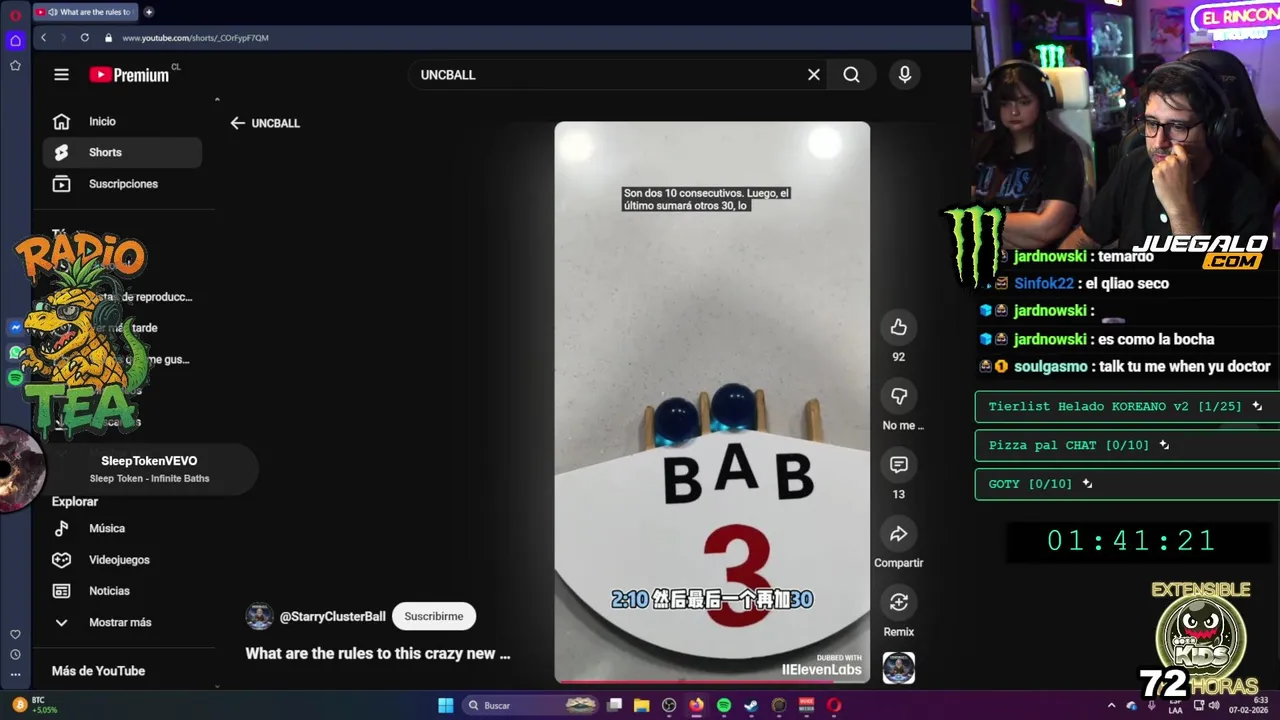This screenshot has width=1280, height=720.
Task: Open Shorts section in sidebar
Action: click(x=122, y=153)
